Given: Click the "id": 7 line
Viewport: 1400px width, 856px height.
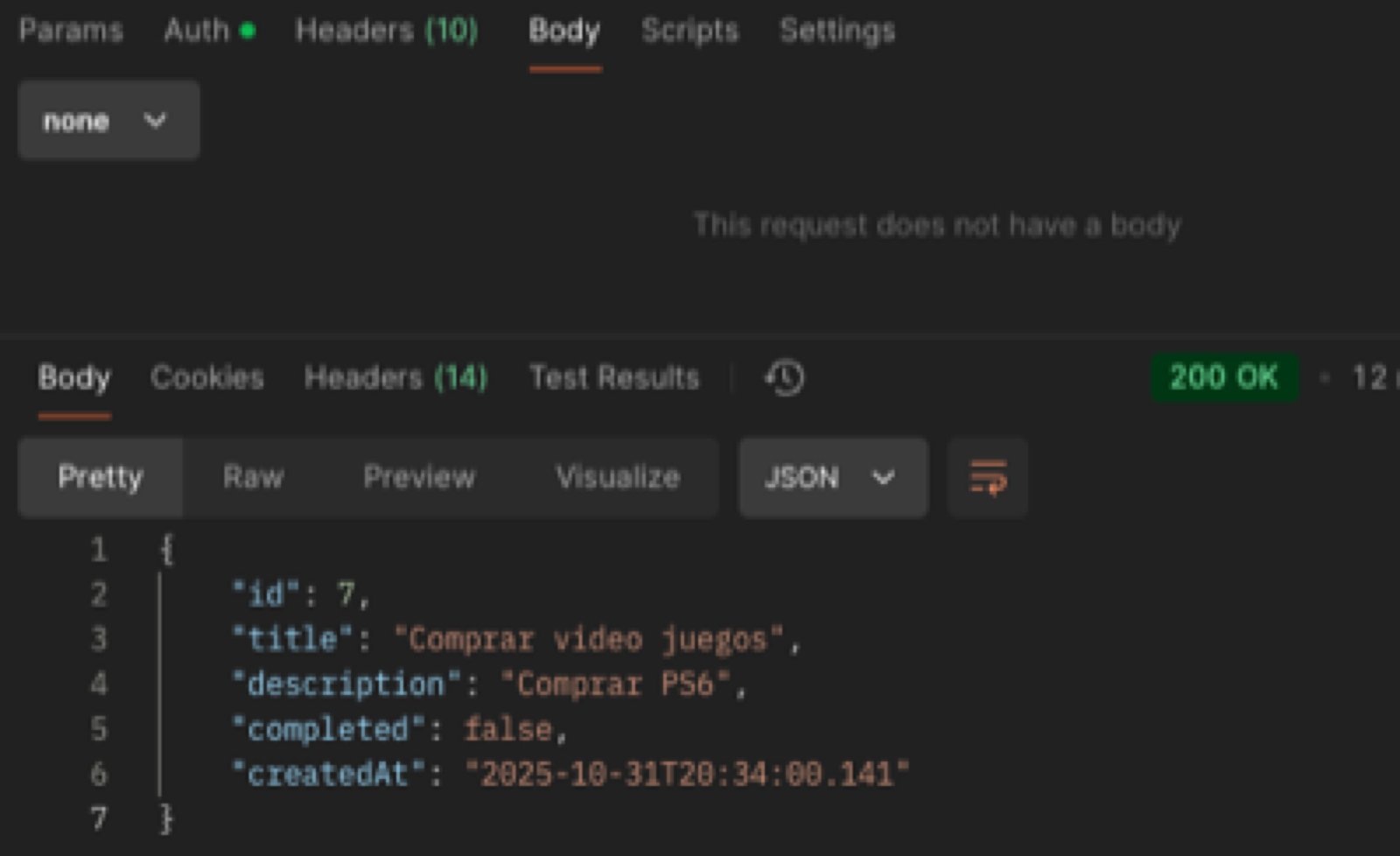Looking at the screenshot, I should 302,594.
